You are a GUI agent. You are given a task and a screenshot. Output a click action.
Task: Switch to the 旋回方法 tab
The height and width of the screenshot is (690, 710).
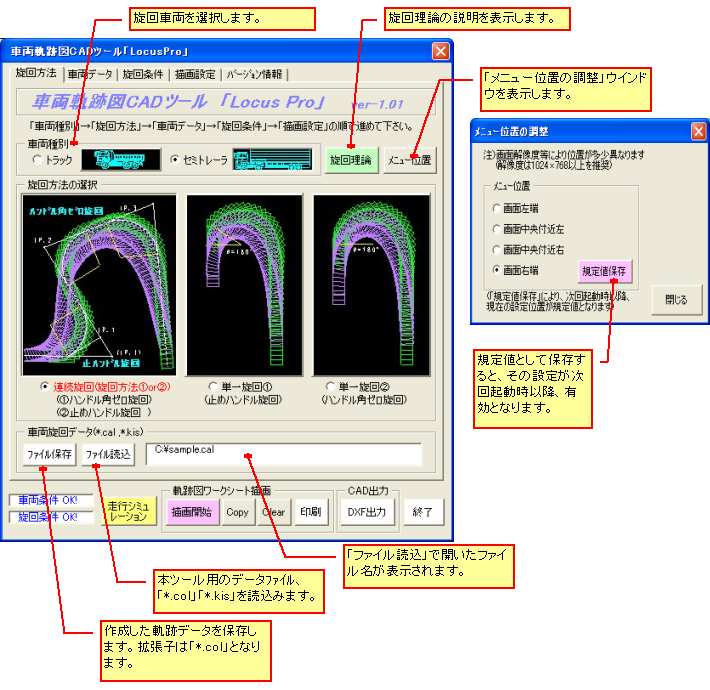(36, 73)
